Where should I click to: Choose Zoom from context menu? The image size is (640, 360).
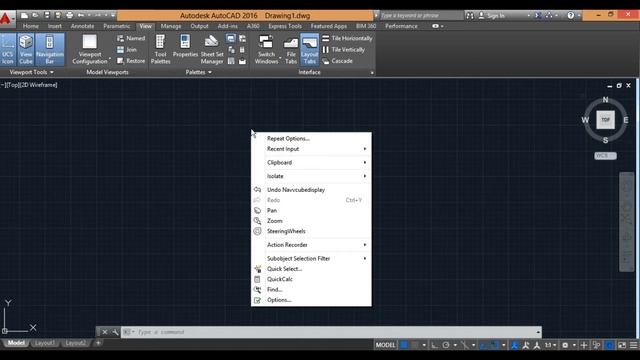pyautogui.click(x=311, y=221)
